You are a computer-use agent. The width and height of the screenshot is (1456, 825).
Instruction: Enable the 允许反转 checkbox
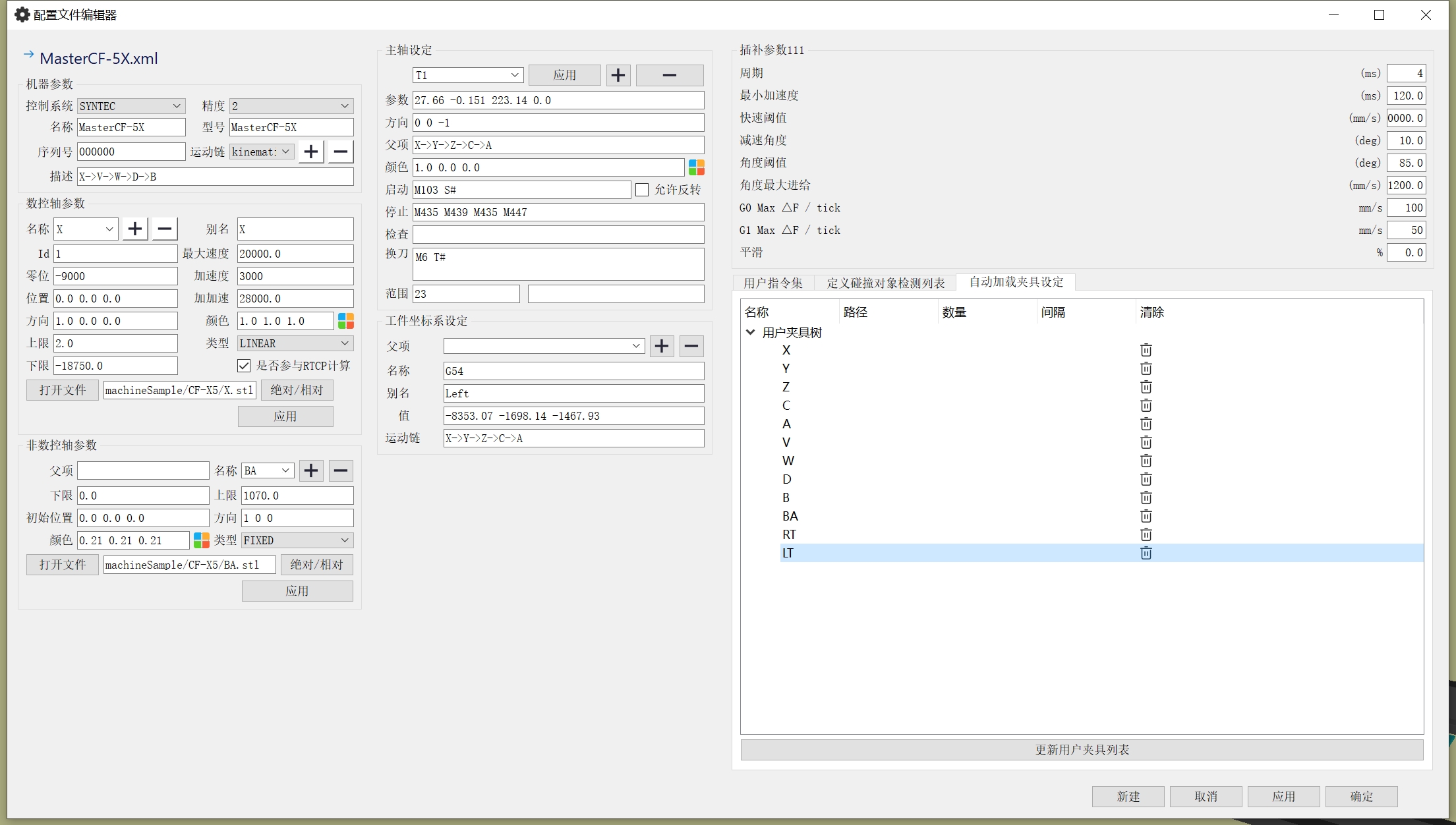coord(642,190)
